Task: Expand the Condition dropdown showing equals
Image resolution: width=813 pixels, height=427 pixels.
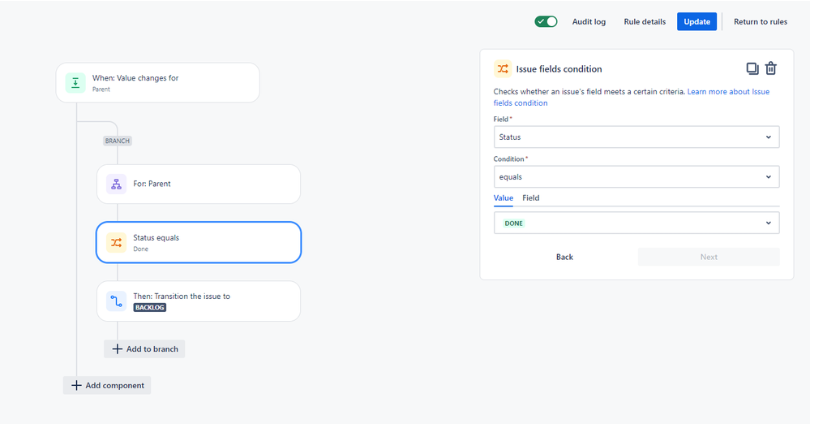Action: tap(636, 177)
